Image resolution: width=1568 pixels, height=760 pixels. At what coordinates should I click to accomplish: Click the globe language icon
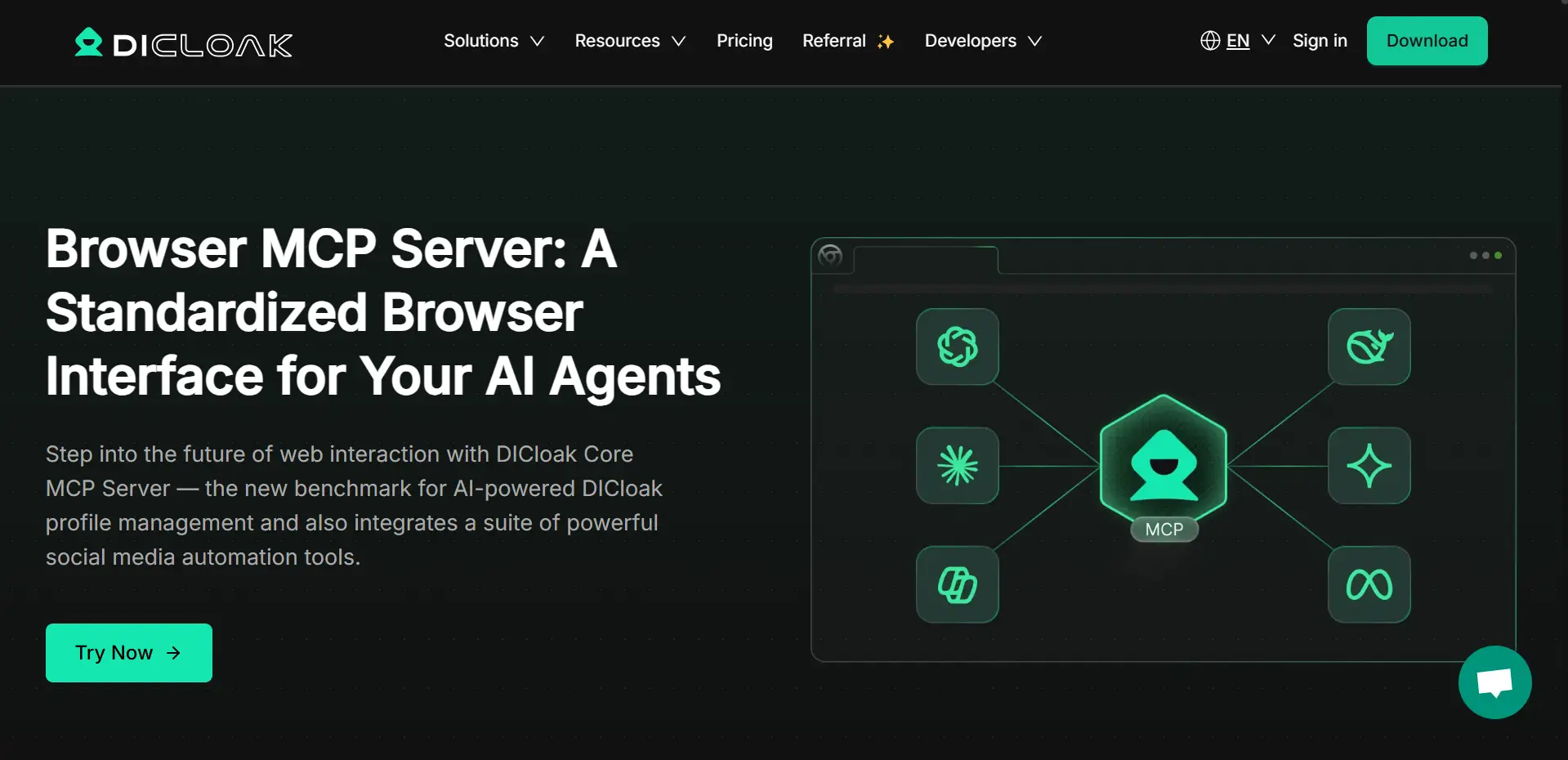click(1210, 41)
